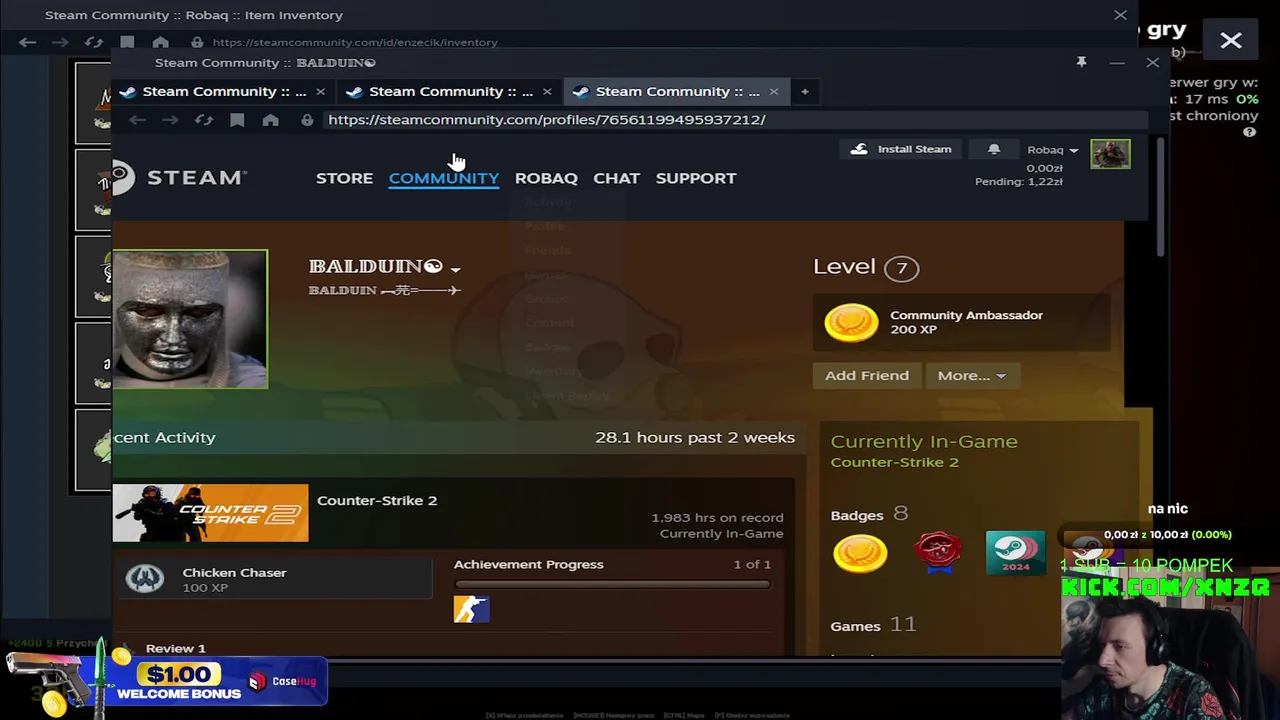Go back in the Item Inventory window
1280x720 pixels.
(x=28, y=42)
